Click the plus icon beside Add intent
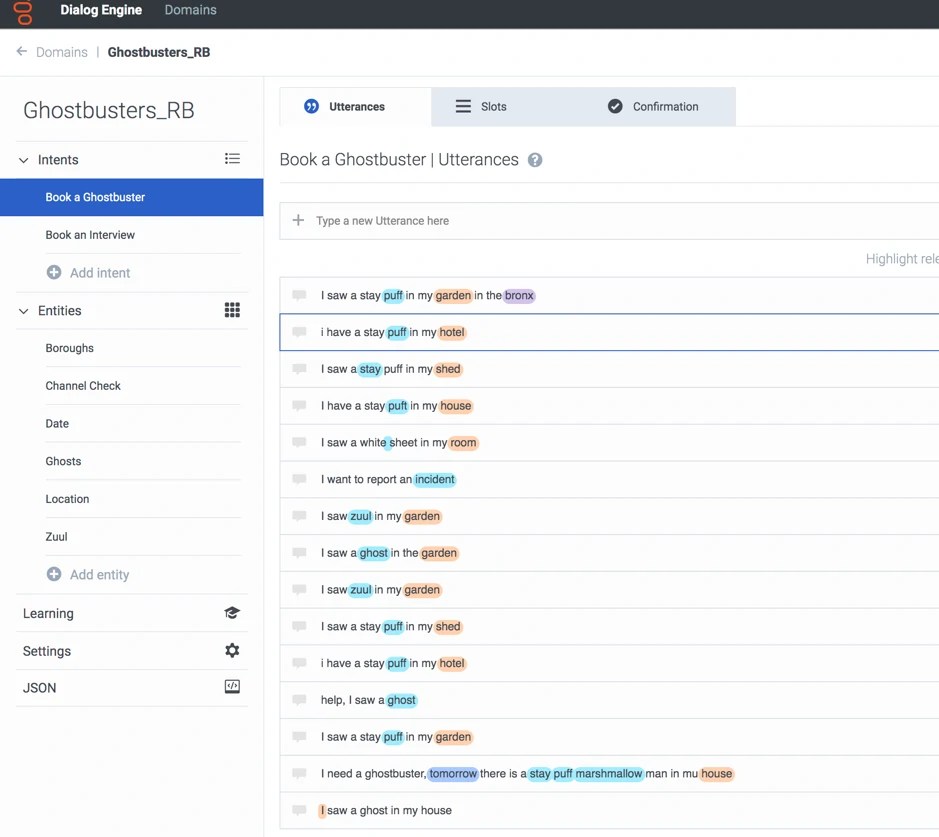 (54, 272)
